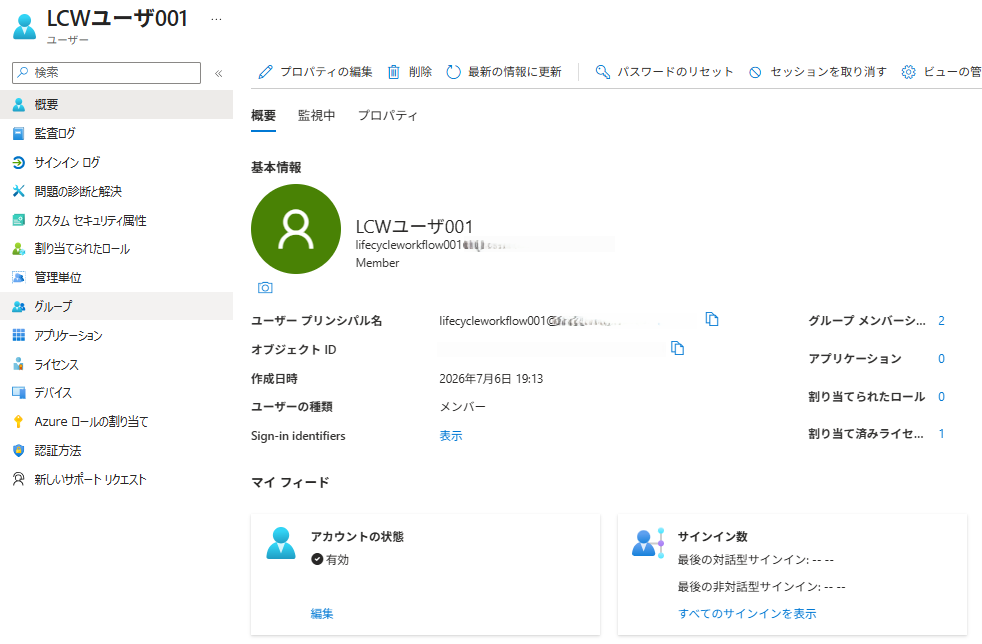The image size is (982, 644).
Task: Click the 割り当て済みライセンス count 1
Action: point(941,434)
